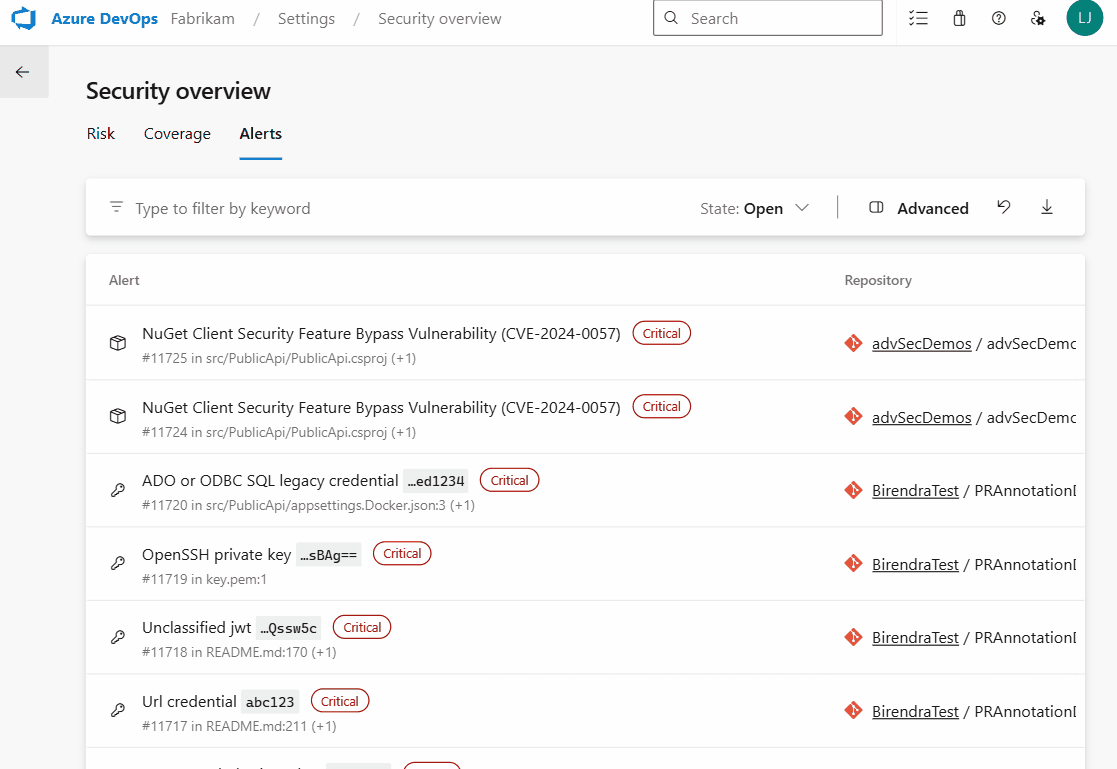
Task: Click the key icon next to OpenSSH private key
Action: pos(117,562)
